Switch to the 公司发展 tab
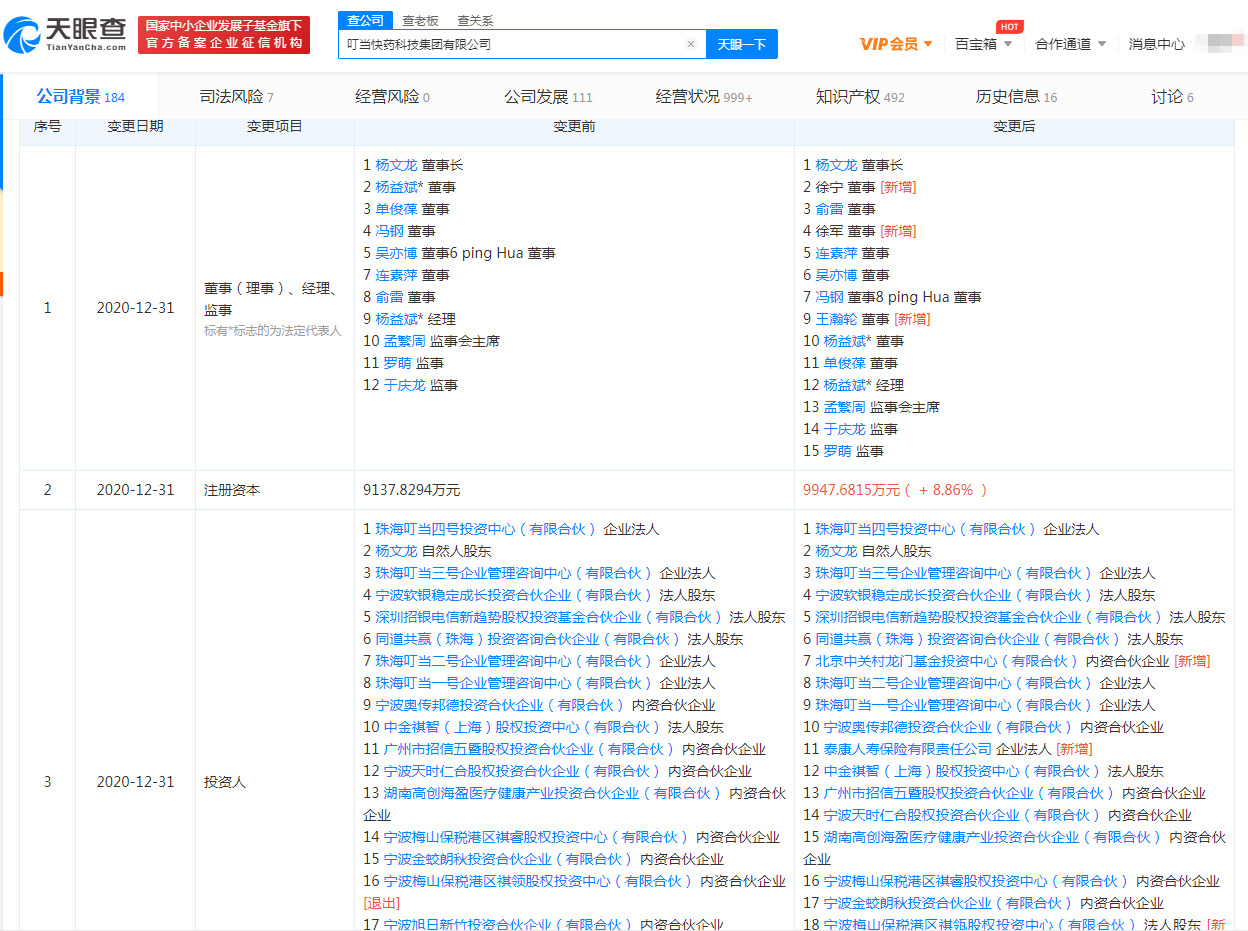 tap(548, 97)
